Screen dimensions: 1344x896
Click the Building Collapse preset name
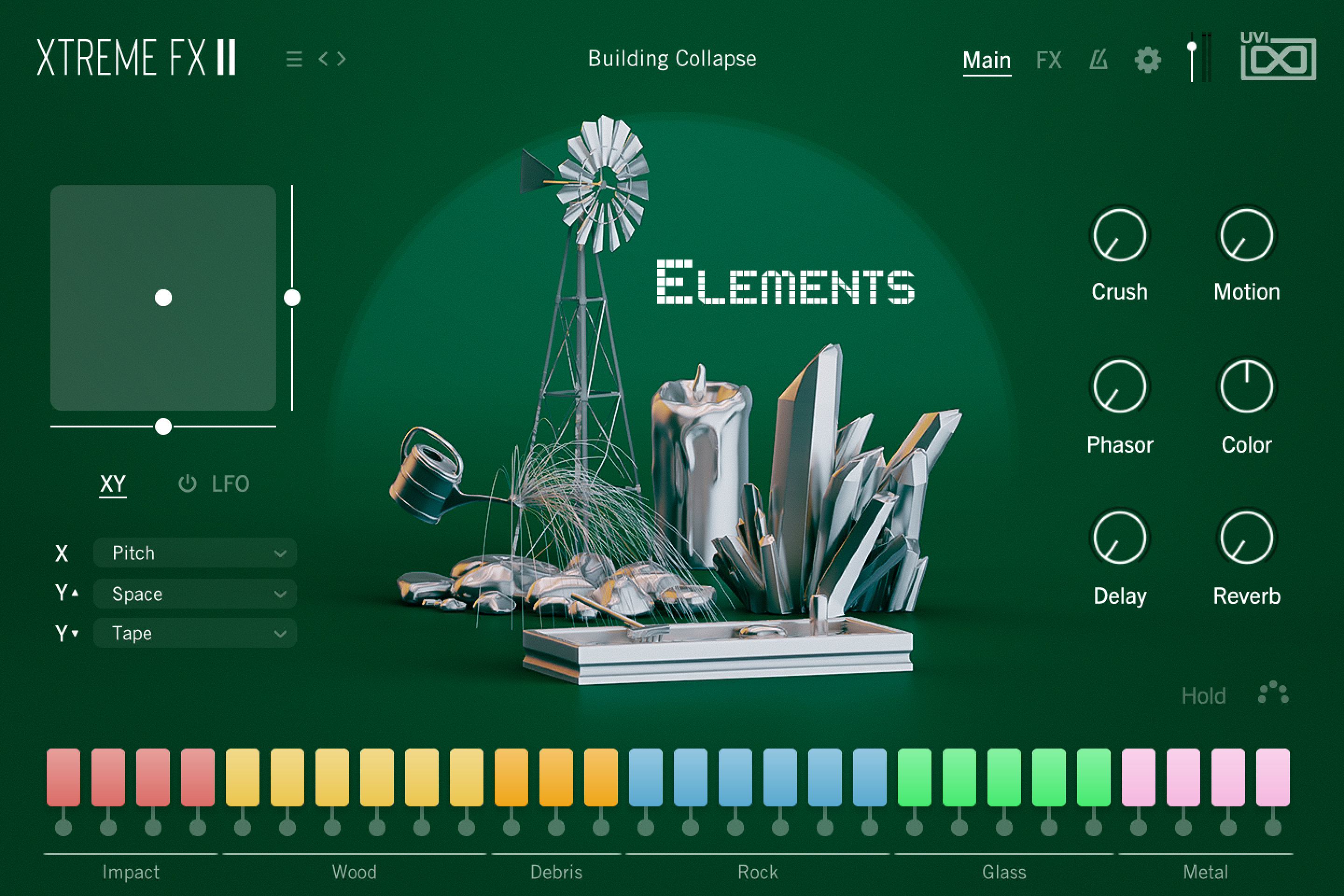point(672,59)
